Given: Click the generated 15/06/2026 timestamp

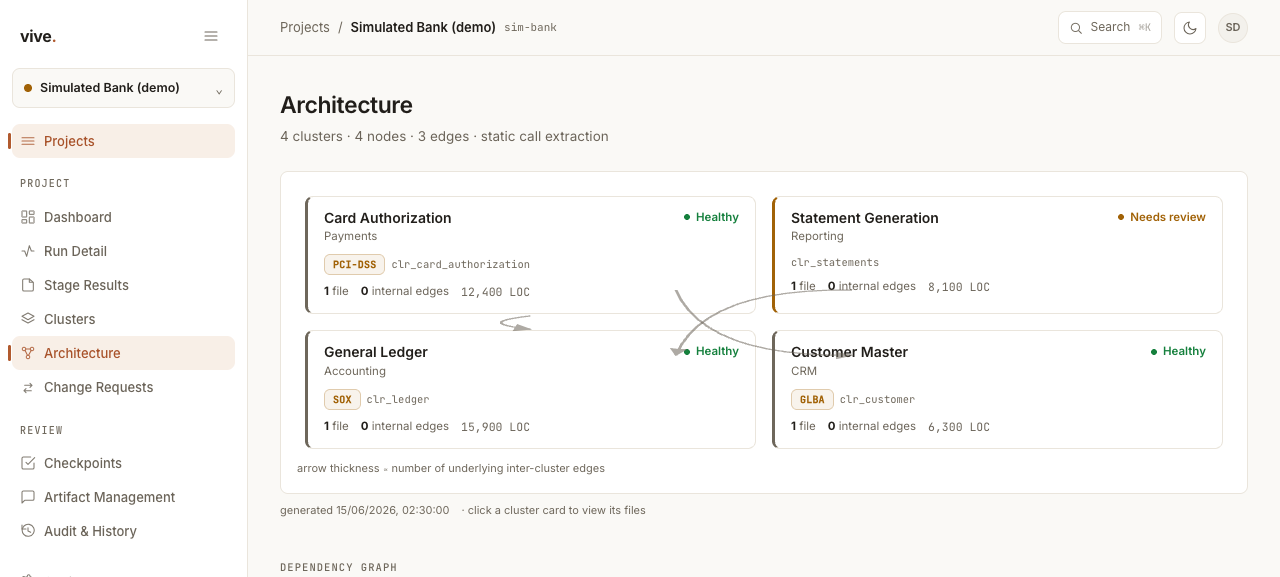Looking at the screenshot, I should point(365,510).
